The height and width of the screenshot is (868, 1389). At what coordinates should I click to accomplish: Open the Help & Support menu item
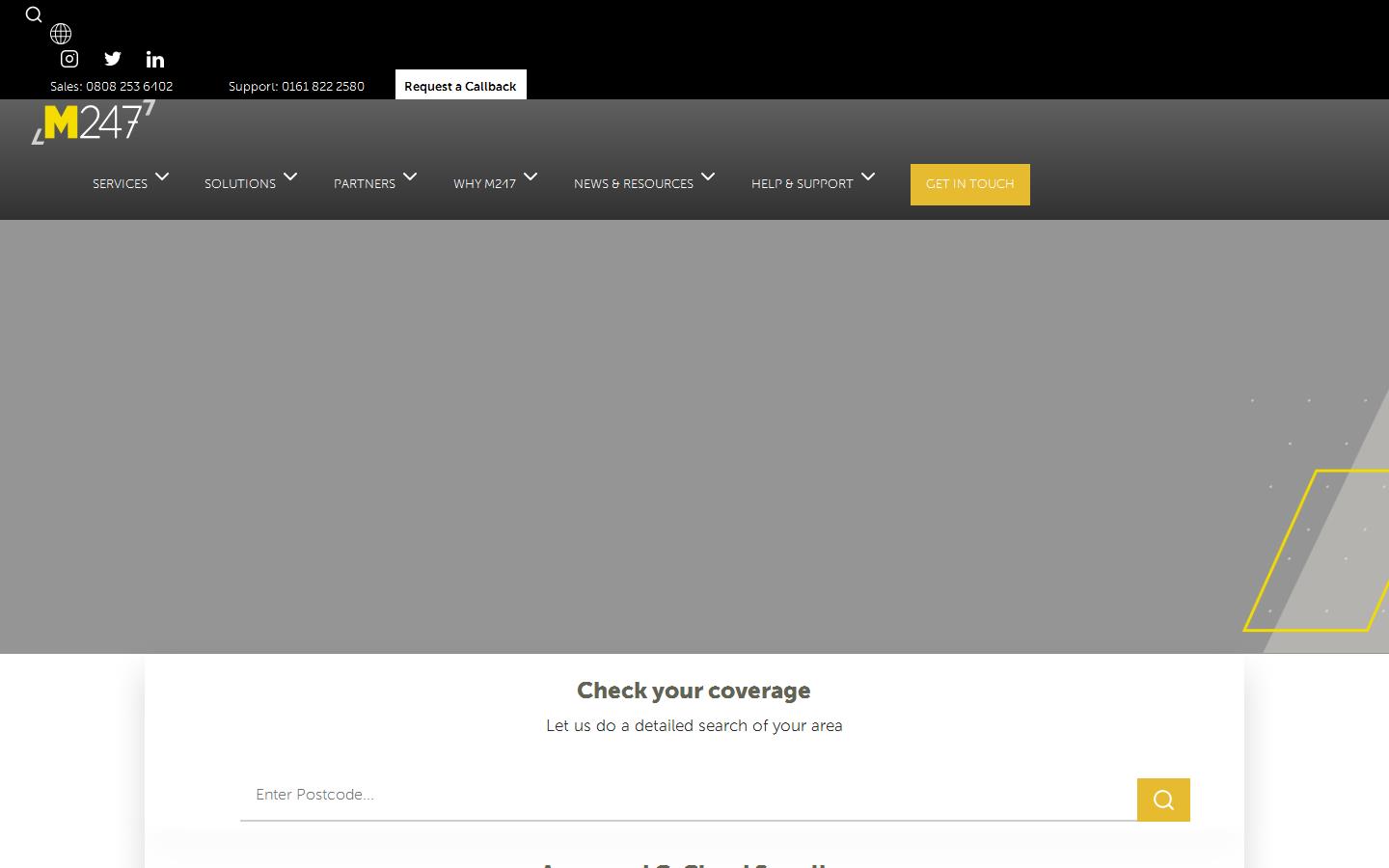pos(802,184)
